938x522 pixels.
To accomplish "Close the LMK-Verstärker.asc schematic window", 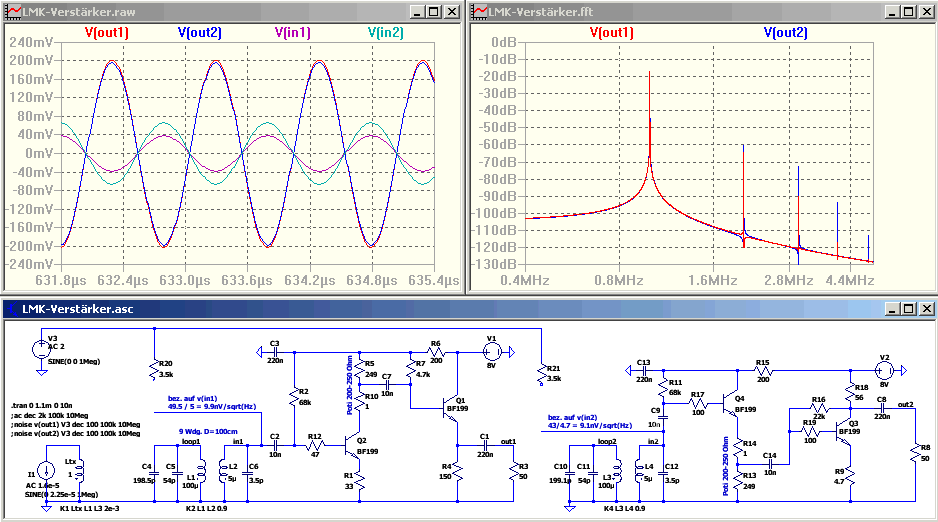I will tap(927, 309).
